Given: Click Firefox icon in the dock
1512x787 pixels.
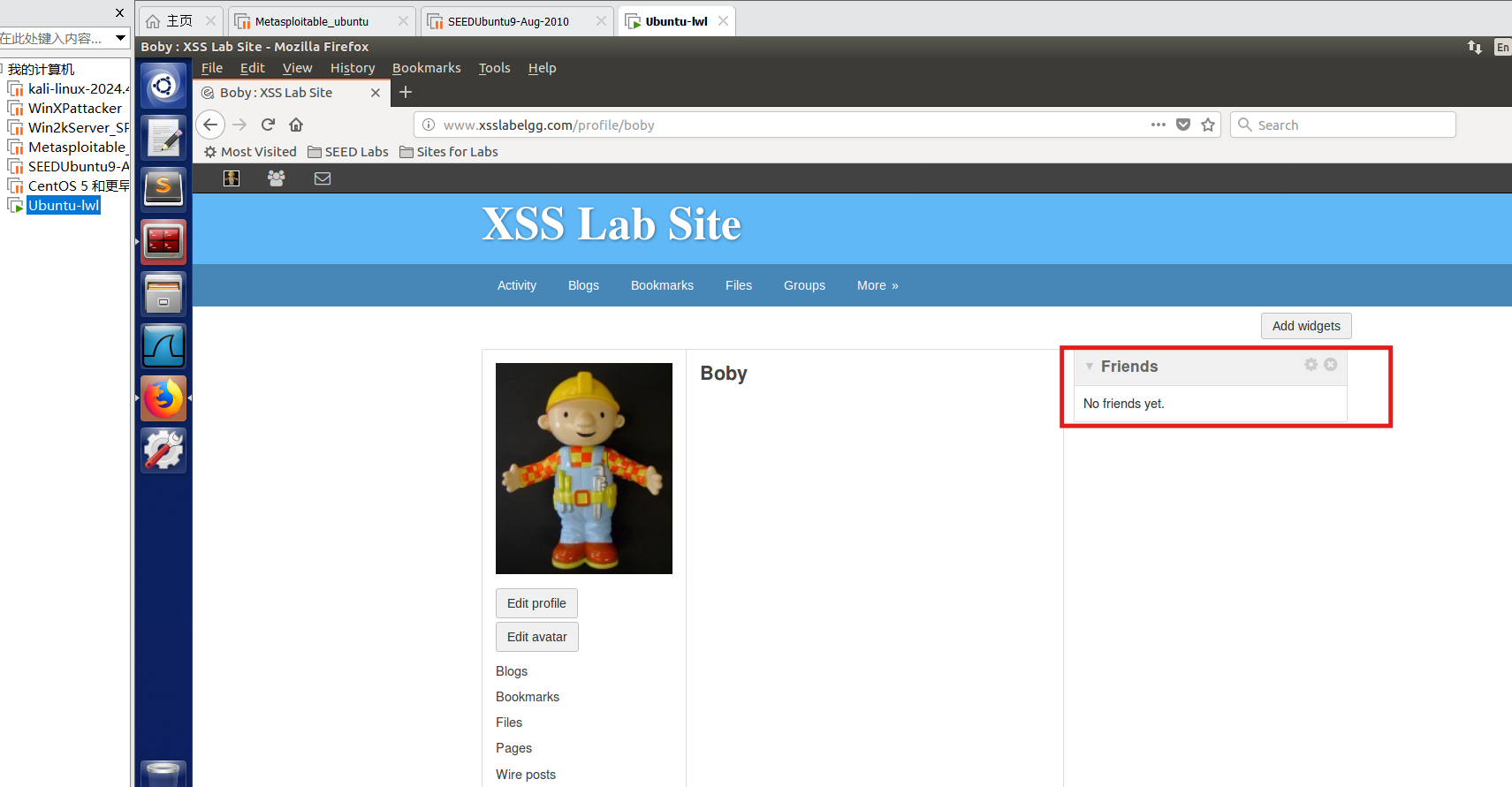Looking at the screenshot, I should [x=163, y=398].
